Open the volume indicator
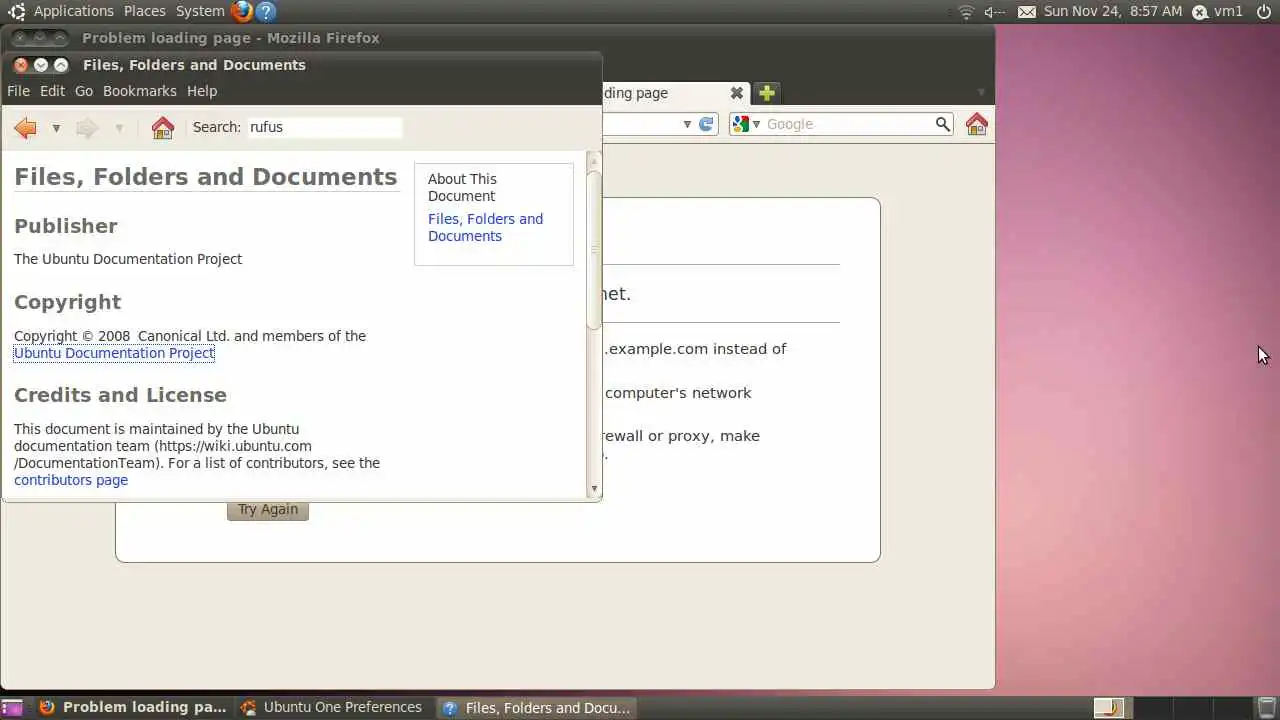Screen dimensions: 1280x720 [x=994, y=12]
